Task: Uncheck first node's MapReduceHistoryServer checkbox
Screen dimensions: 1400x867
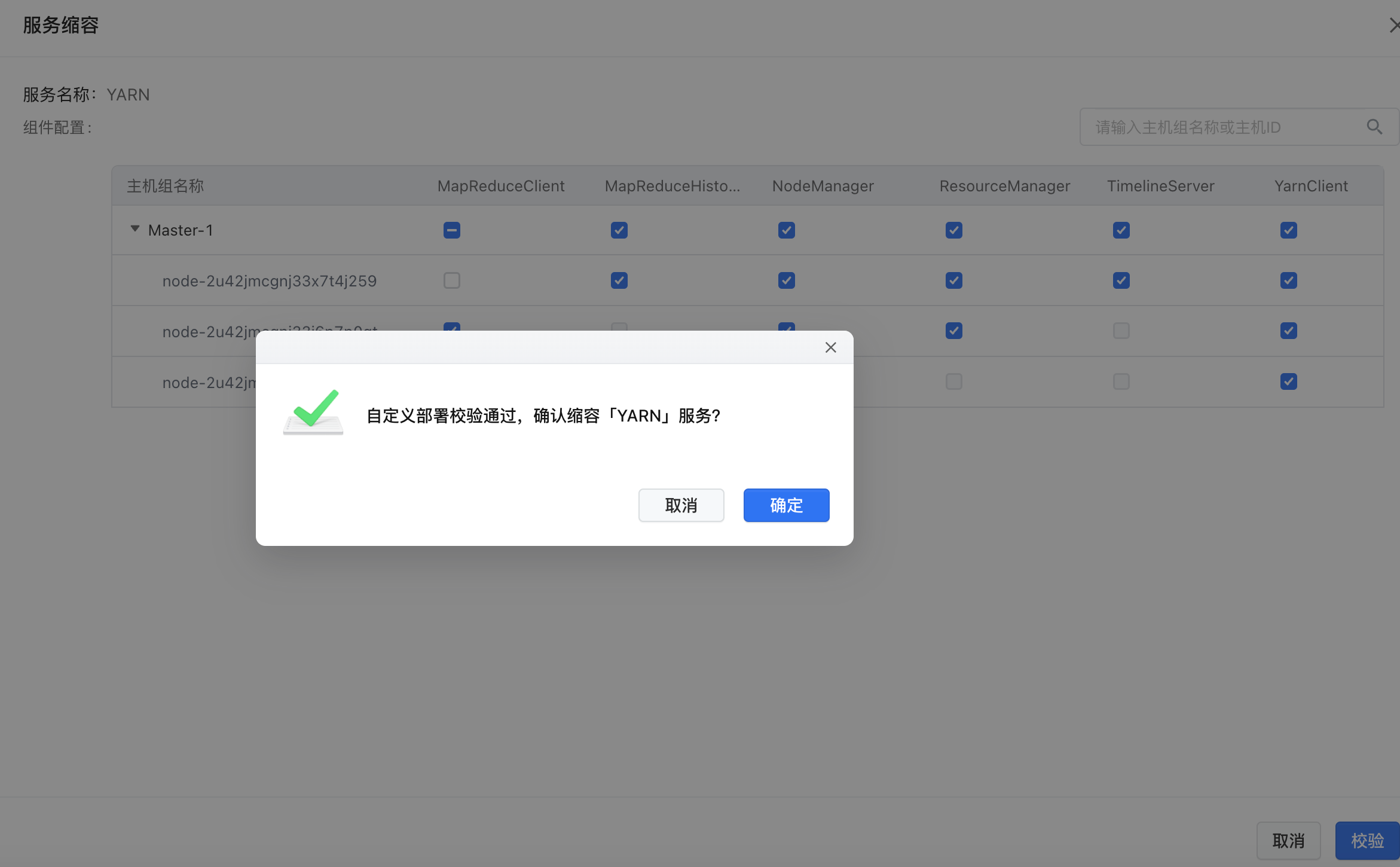Action: [619, 280]
